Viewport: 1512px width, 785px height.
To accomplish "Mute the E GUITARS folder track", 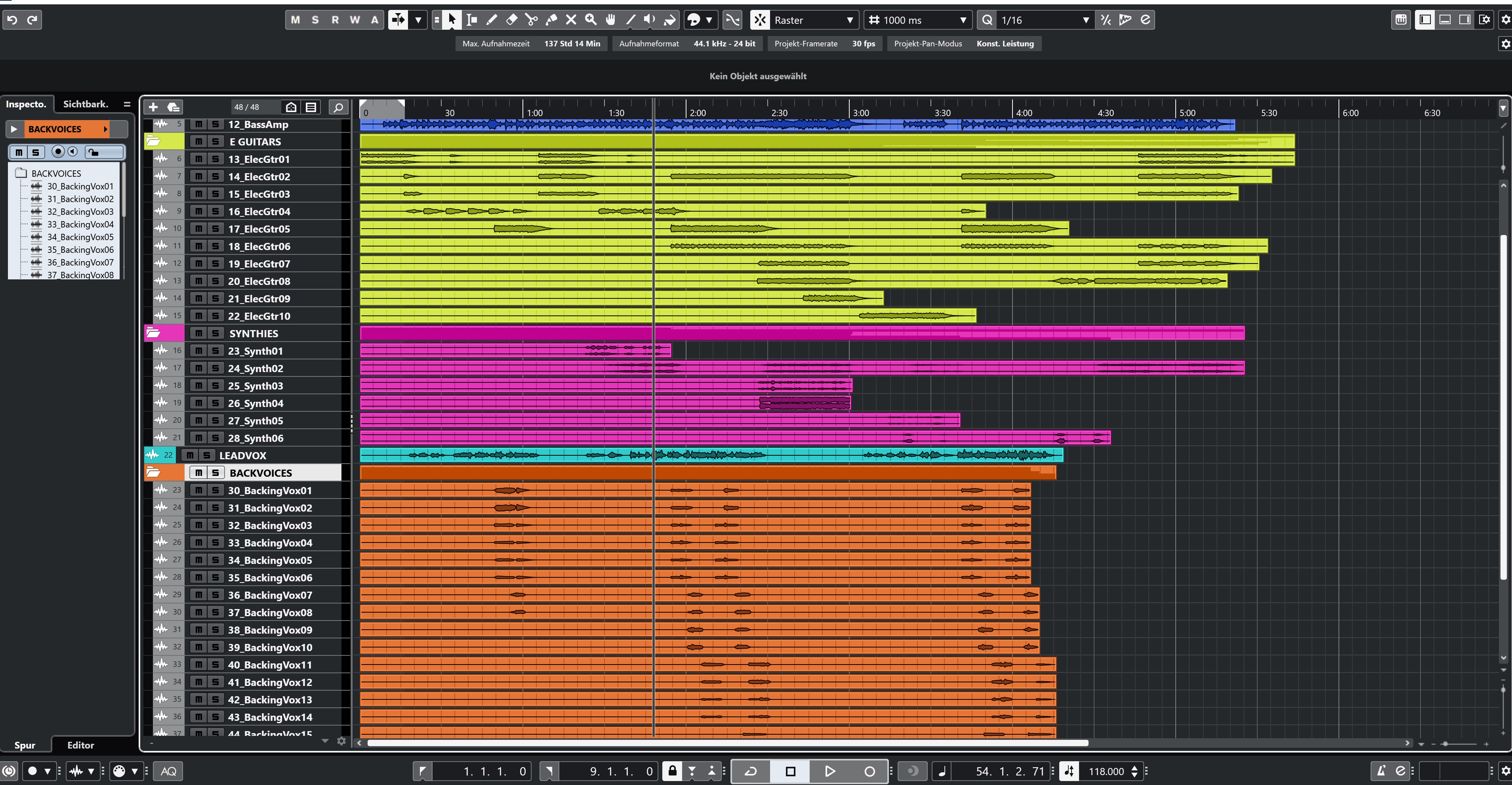I will [199, 141].
